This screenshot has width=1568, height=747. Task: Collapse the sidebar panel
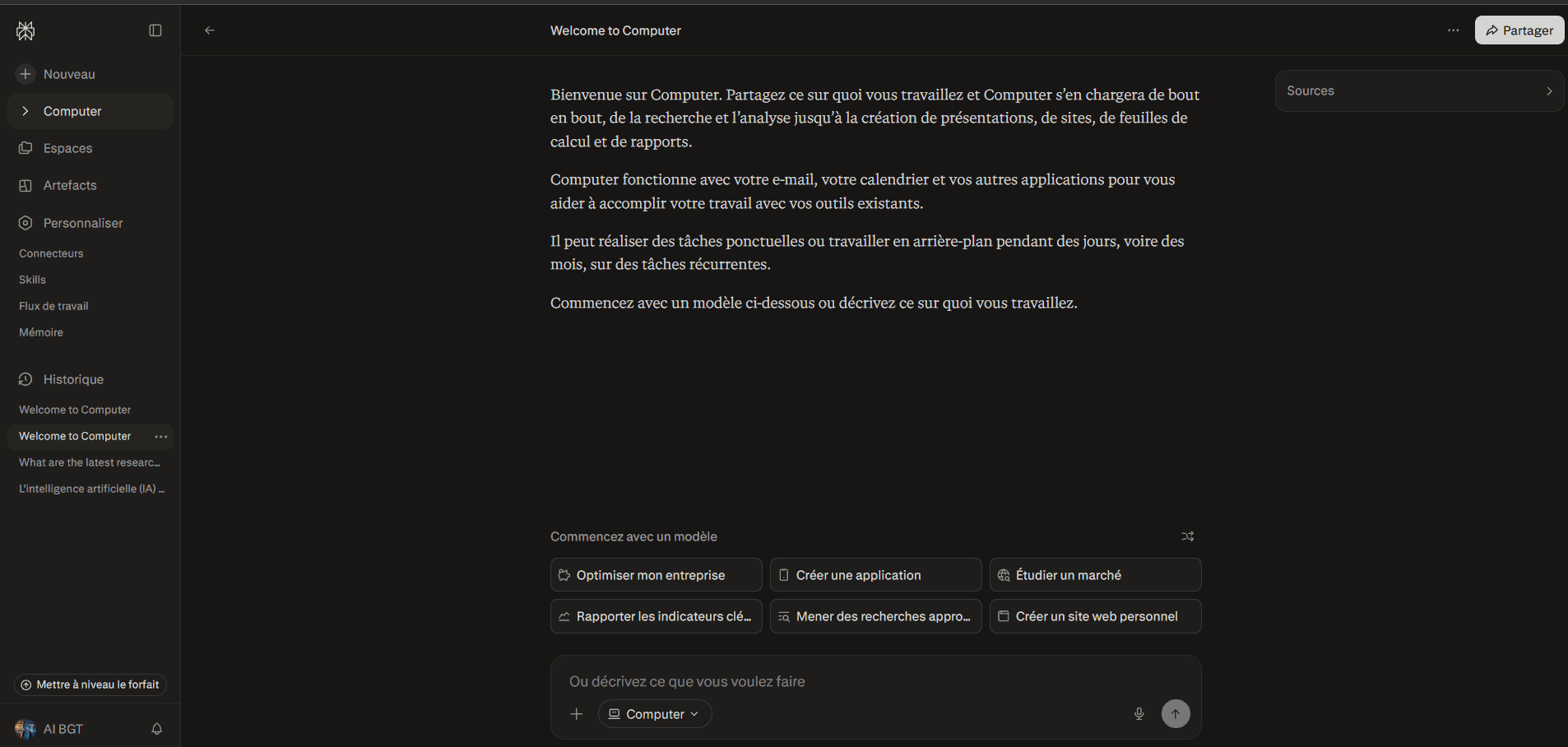click(155, 30)
